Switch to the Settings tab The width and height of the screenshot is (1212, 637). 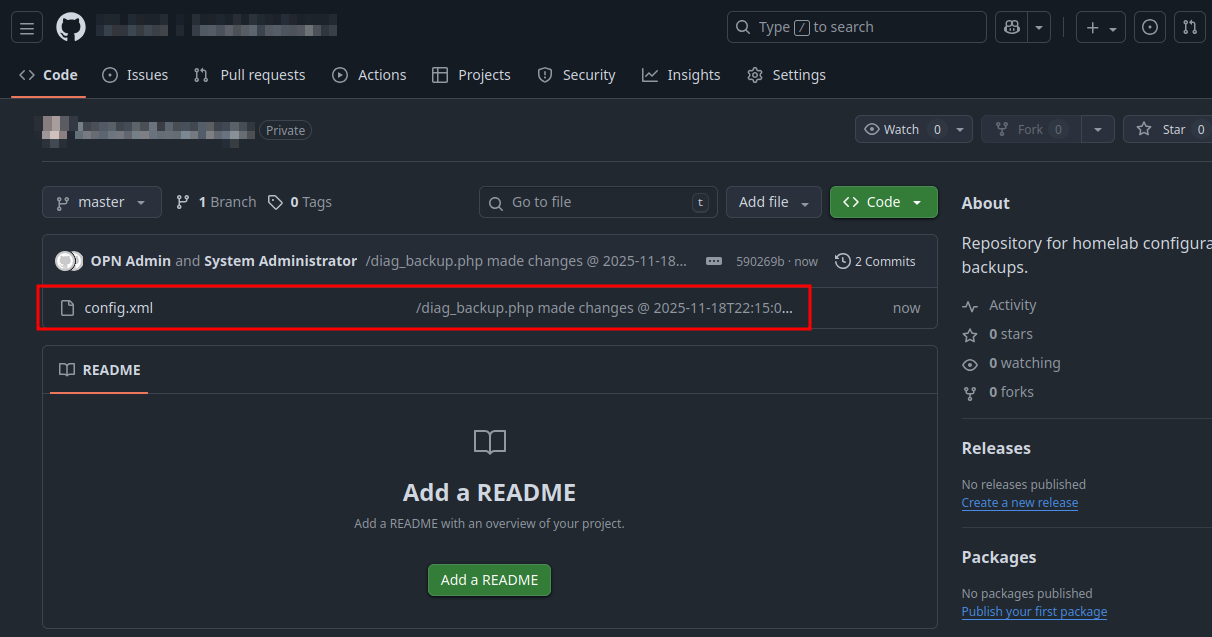[x=786, y=74]
